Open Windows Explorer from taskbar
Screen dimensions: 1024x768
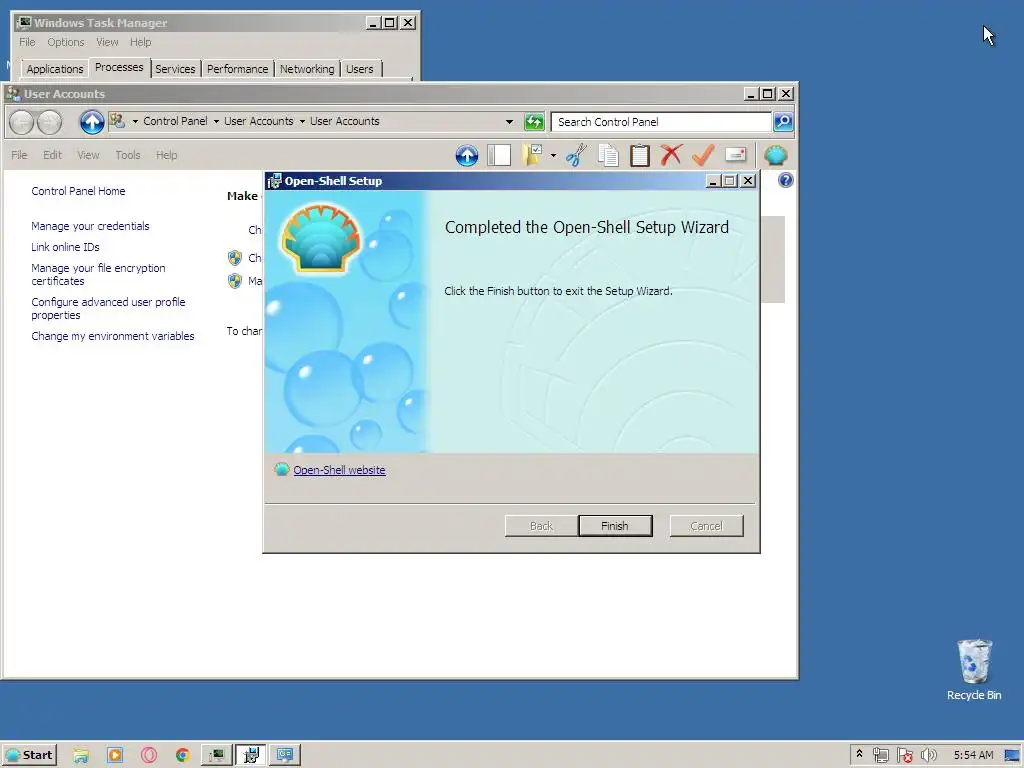[81, 756]
